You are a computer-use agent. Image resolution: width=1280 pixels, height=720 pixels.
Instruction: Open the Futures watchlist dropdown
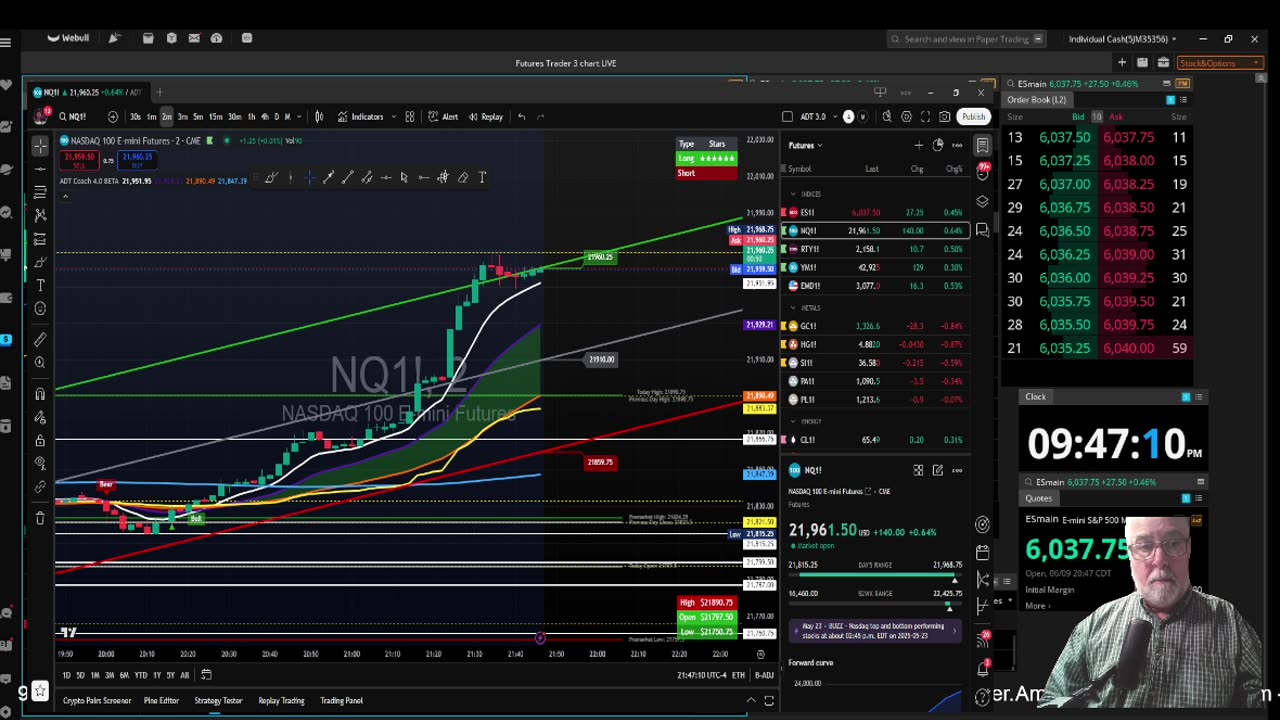tap(806, 145)
